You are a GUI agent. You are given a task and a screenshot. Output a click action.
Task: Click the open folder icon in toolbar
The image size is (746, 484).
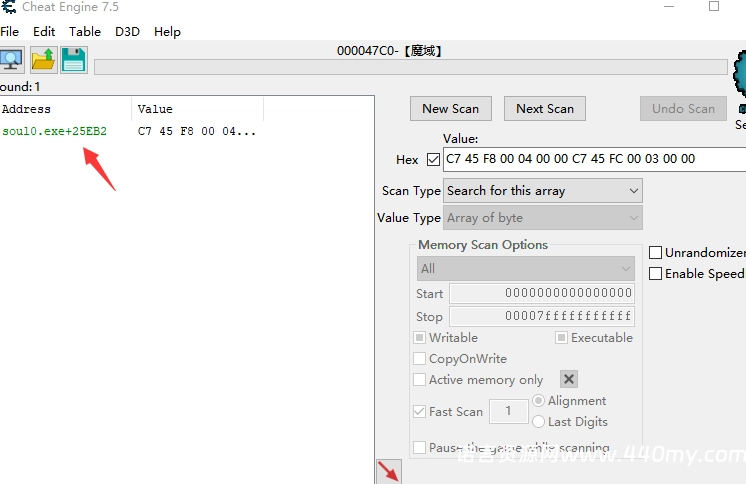(x=44, y=60)
